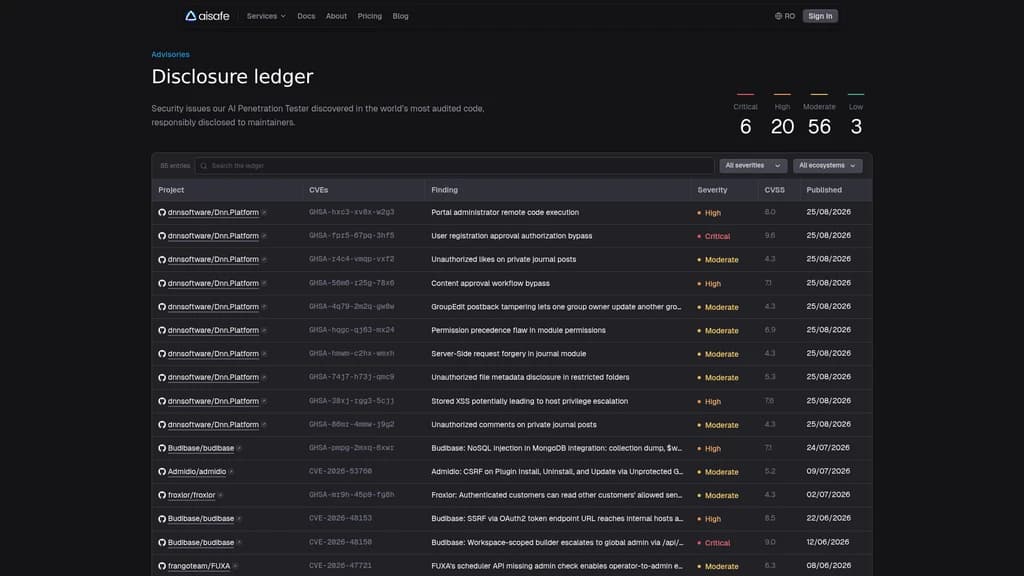Open the All ecosystems filter dropdown
The width and height of the screenshot is (1024, 576).
(x=827, y=166)
